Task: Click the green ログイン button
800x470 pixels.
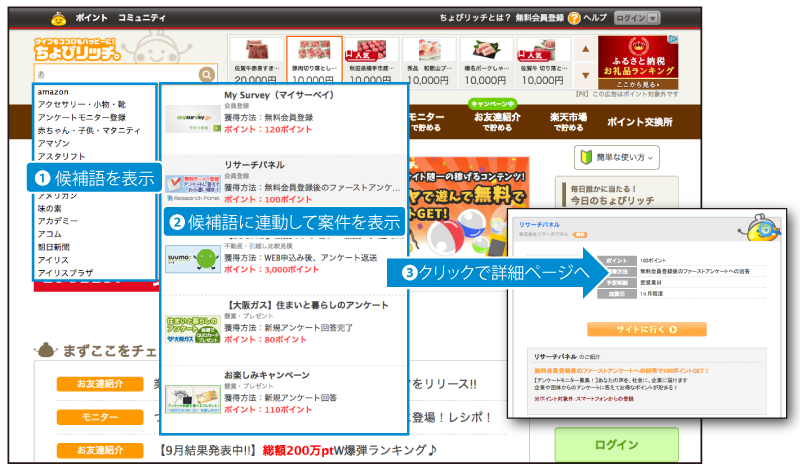Action: [x=616, y=445]
